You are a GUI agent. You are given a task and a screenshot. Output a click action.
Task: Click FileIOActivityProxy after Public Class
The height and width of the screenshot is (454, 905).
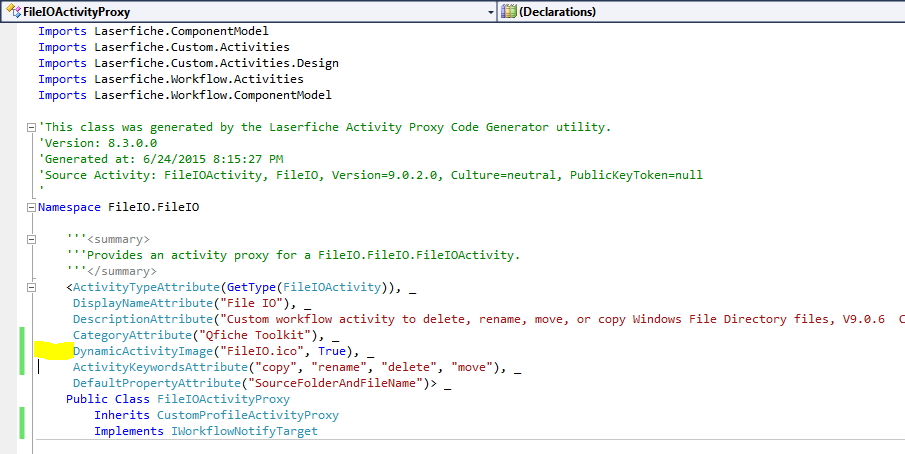tap(223, 399)
